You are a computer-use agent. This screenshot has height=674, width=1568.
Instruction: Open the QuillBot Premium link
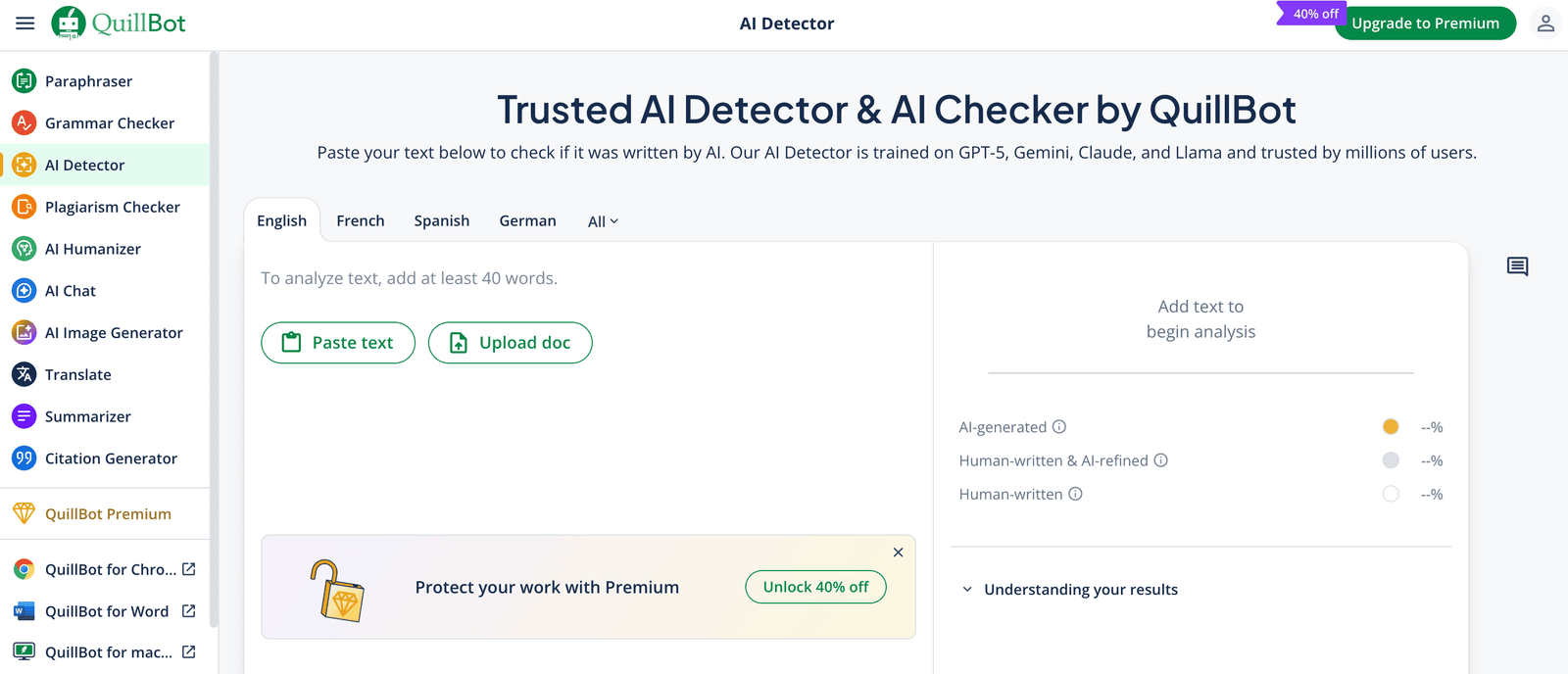point(105,513)
